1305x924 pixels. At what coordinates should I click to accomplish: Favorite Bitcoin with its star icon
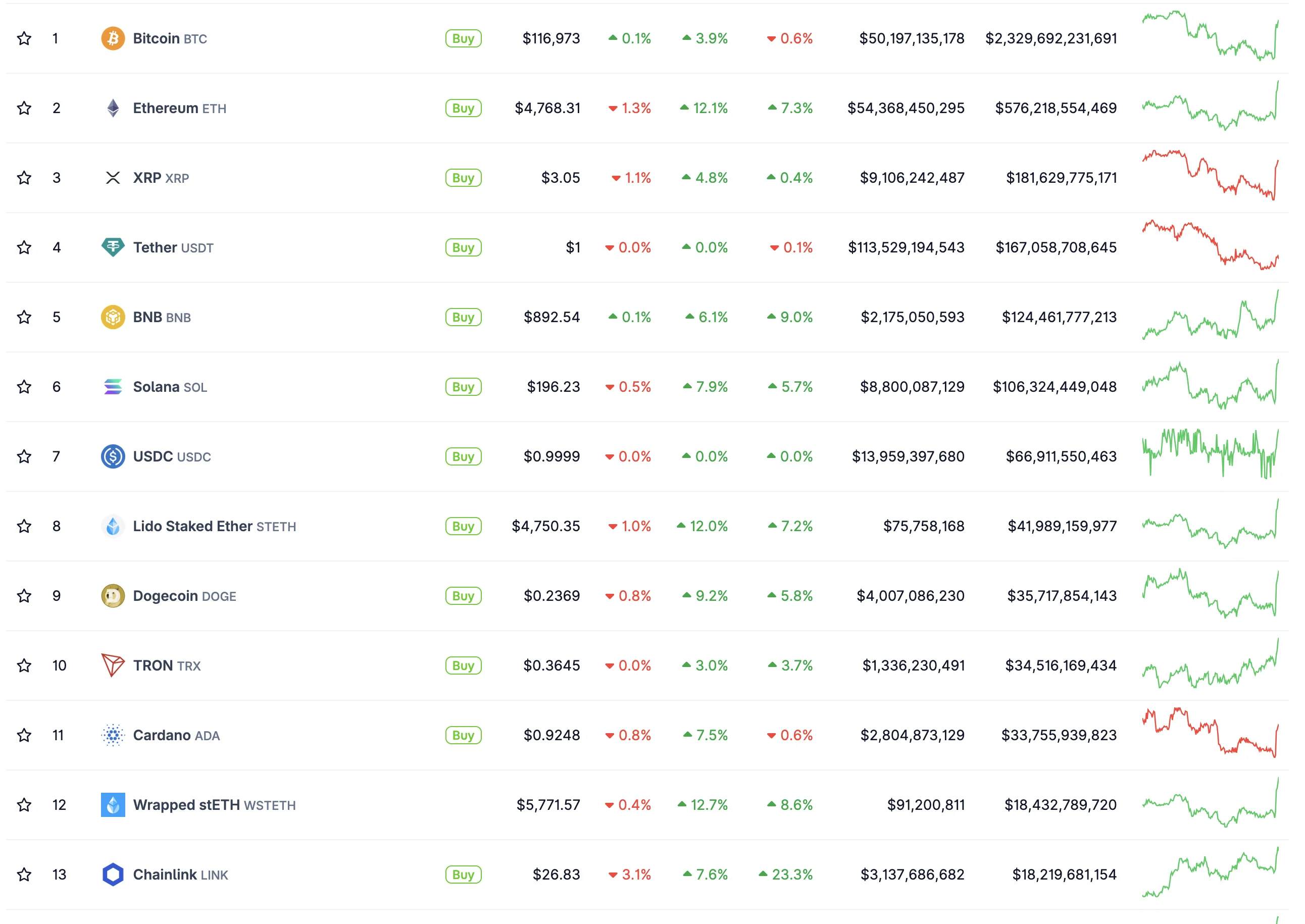click(x=24, y=39)
